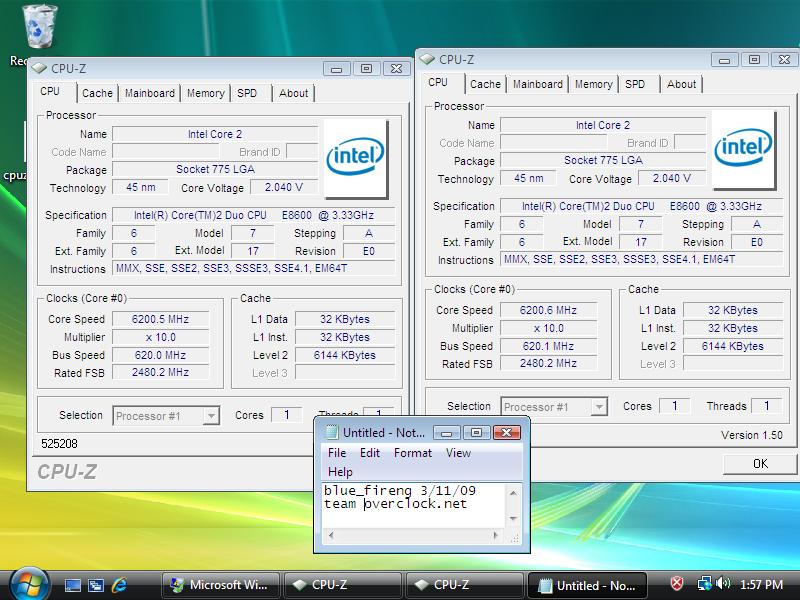800x600 pixels.
Task: Minimize the Notepad window
Action: 447,433
